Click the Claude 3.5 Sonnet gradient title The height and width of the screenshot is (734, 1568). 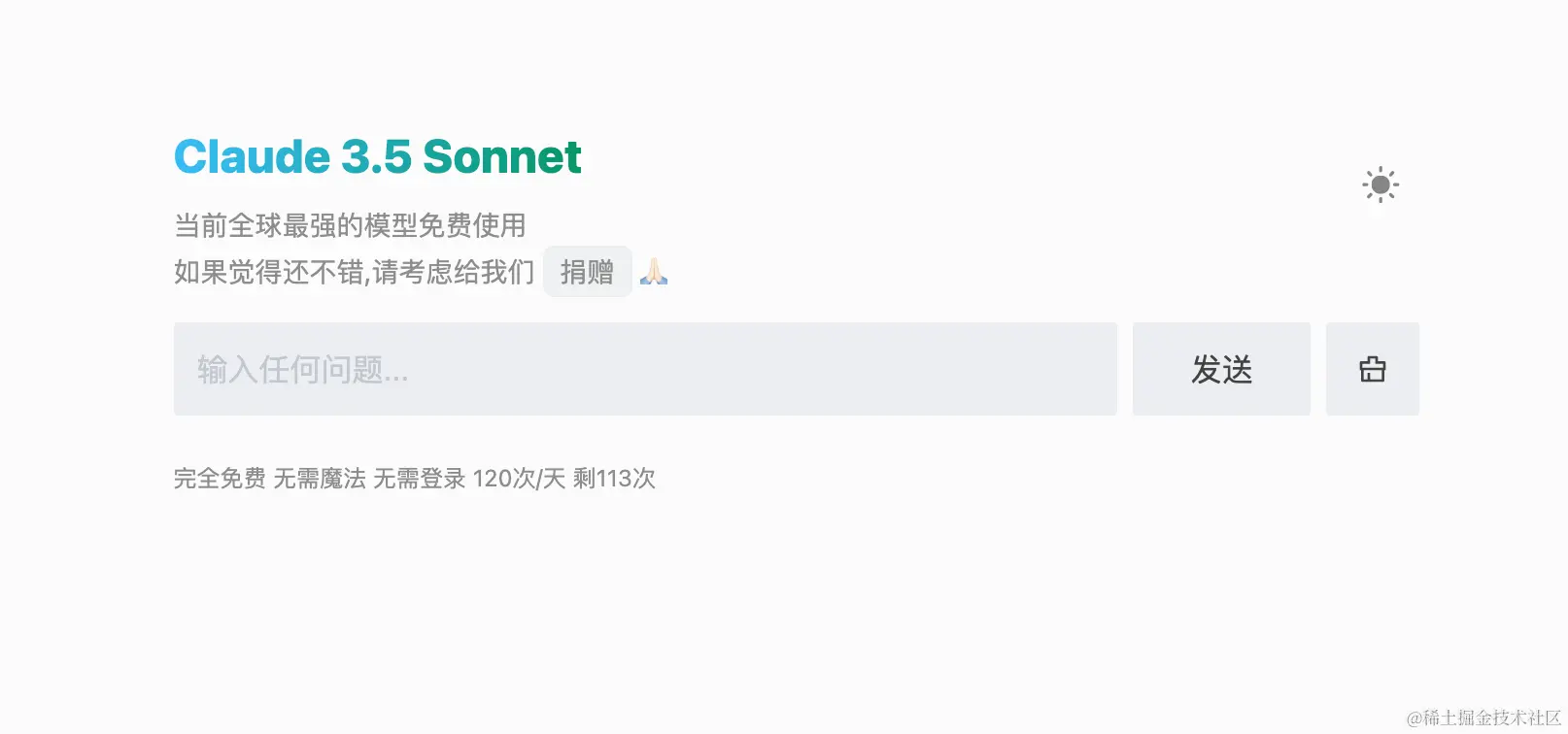click(377, 157)
